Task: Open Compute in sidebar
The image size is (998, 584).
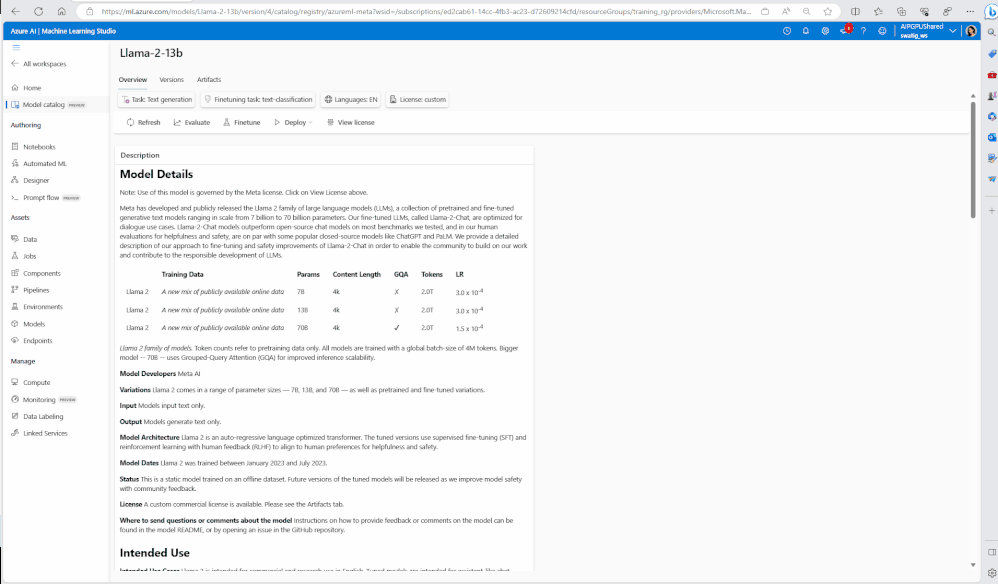Action: pyautogui.click(x=31, y=382)
